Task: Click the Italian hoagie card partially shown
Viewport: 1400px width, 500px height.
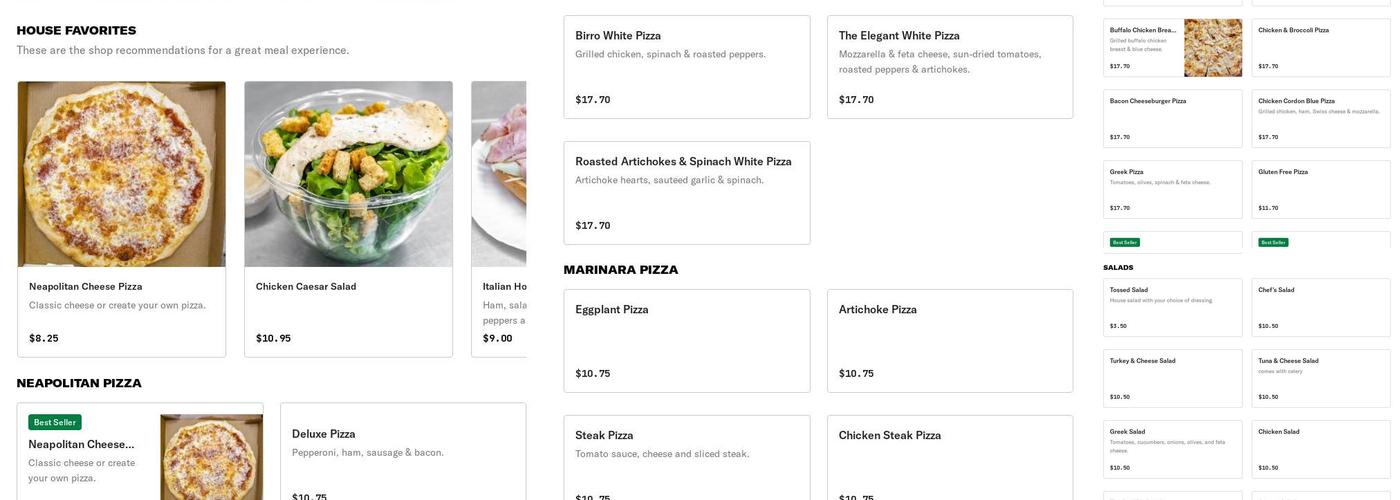Action: (x=499, y=219)
